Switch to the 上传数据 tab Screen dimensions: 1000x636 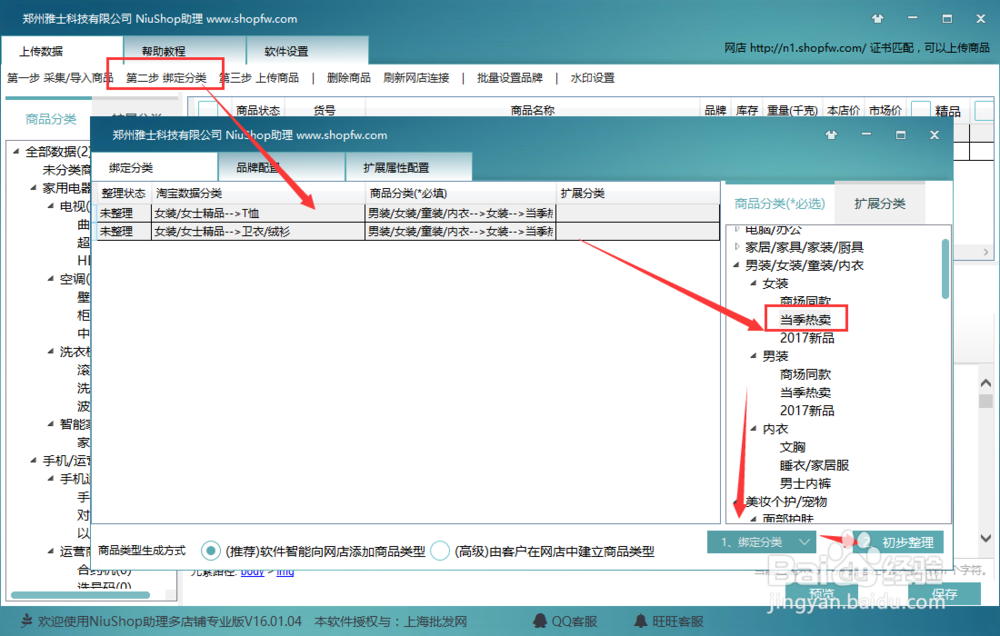pyautogui.click(x=61, y=50)
